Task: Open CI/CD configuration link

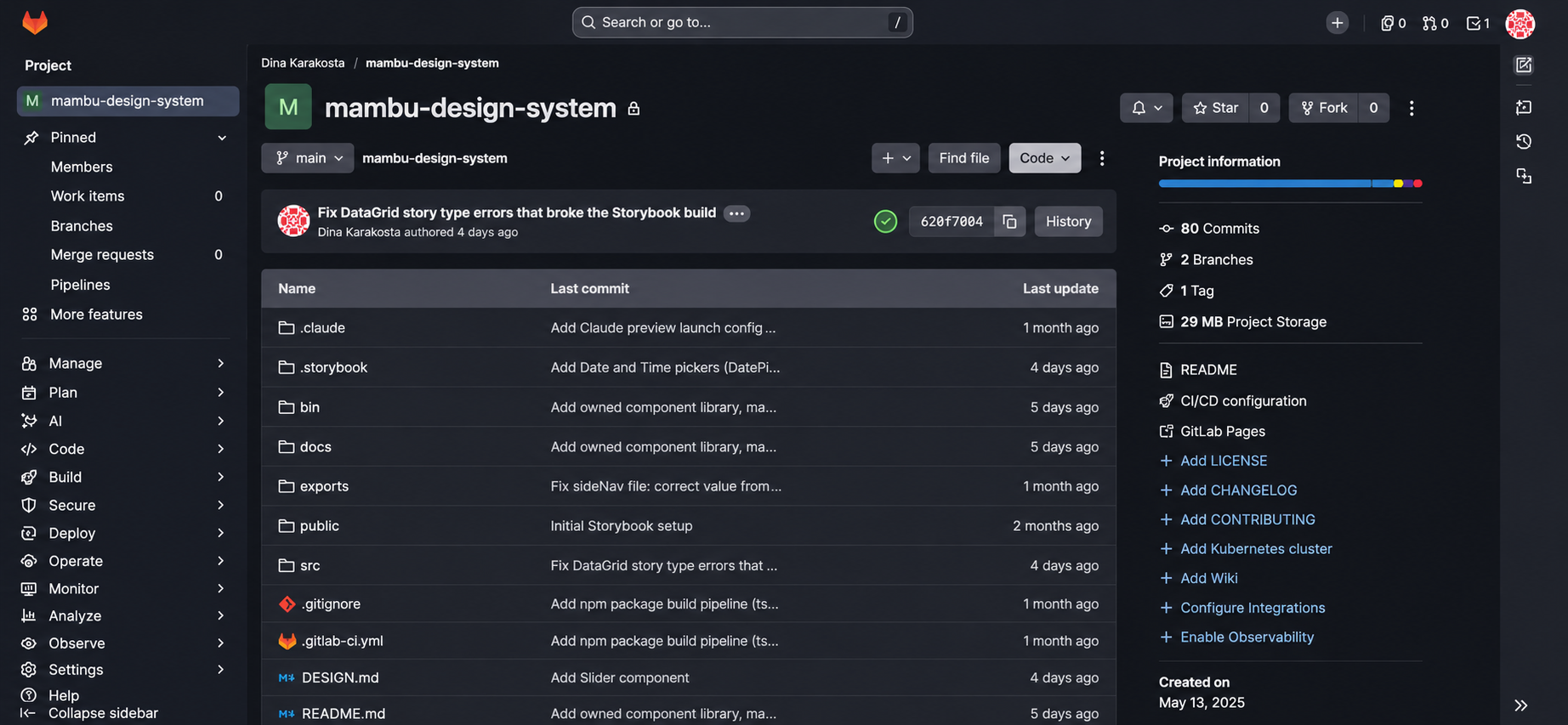Action: pyautogui.click(x=1243, y=401)
